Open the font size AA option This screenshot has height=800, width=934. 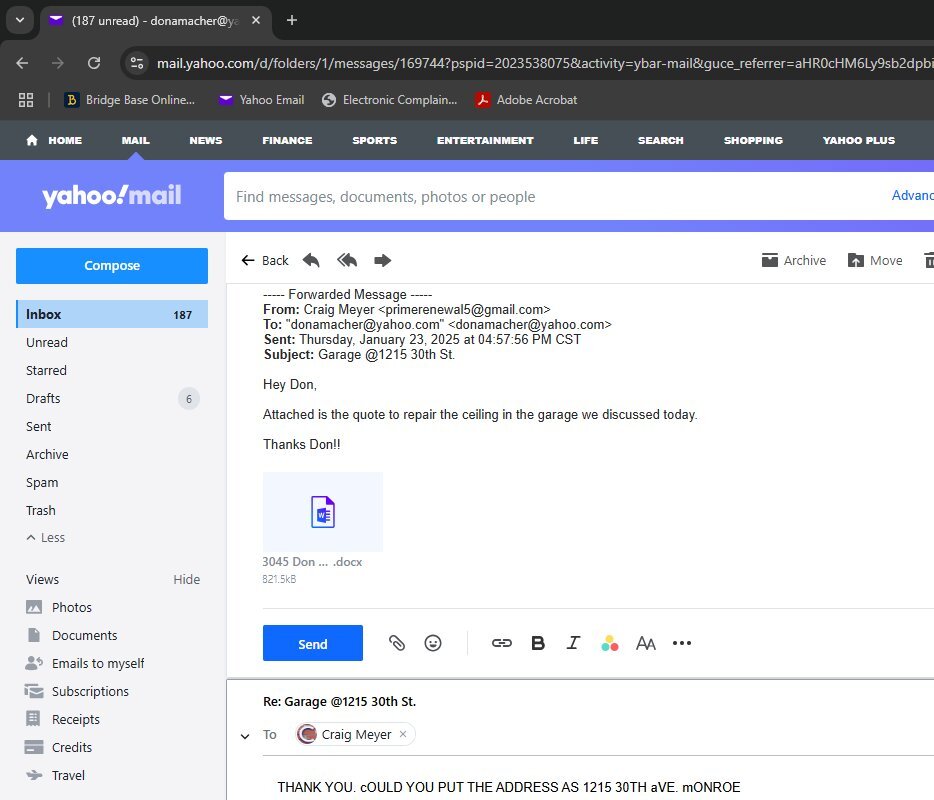point(646,643)
